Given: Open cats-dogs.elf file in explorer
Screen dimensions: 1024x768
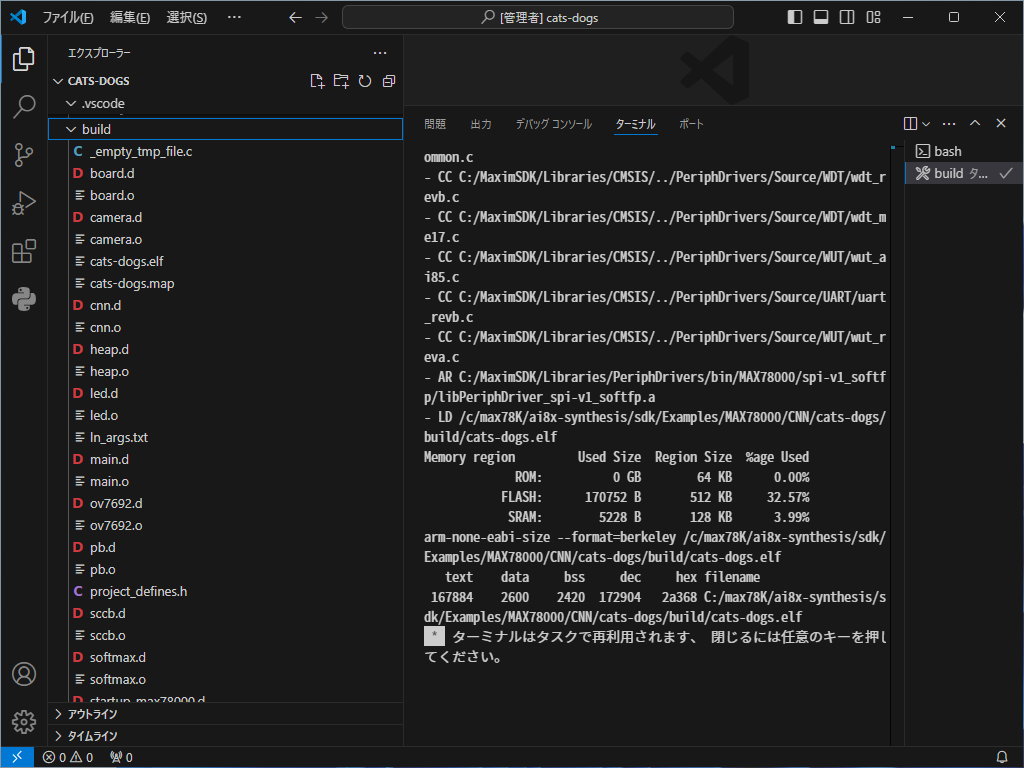Looking at the screenshot, I should point(126,261).
